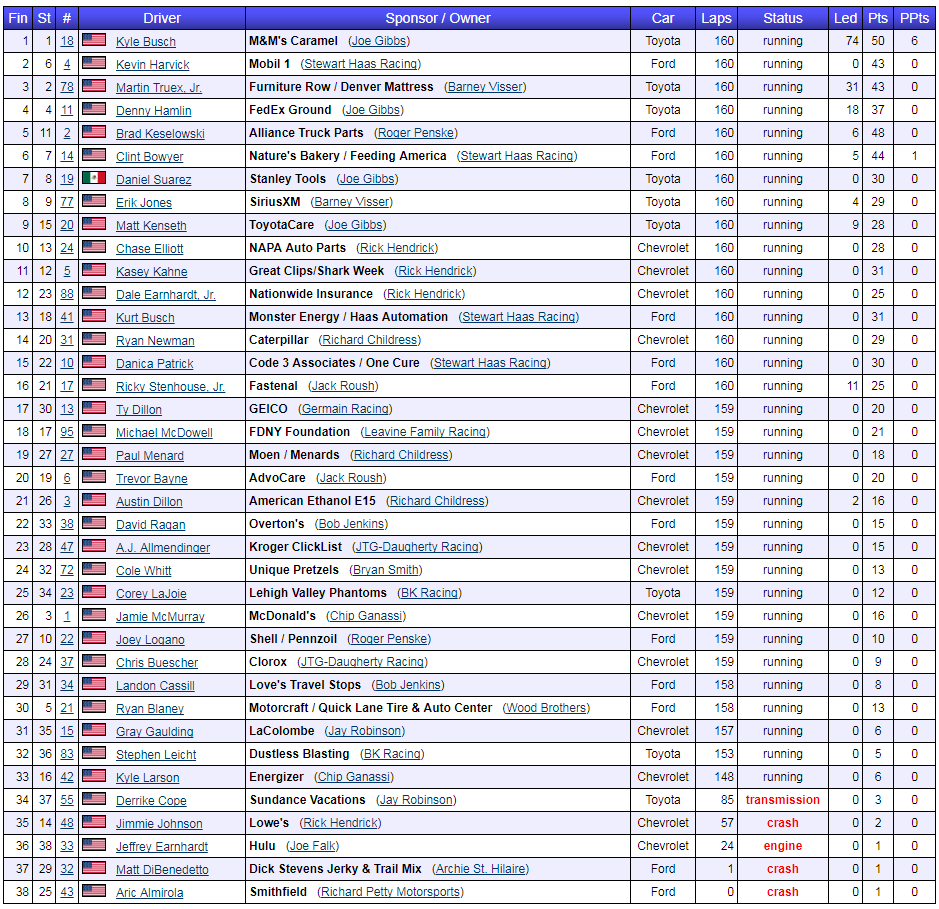Click the US flag beside Kevin Harvick
The height and width of the screenshot is (909, 939).
tap(94, 63)
